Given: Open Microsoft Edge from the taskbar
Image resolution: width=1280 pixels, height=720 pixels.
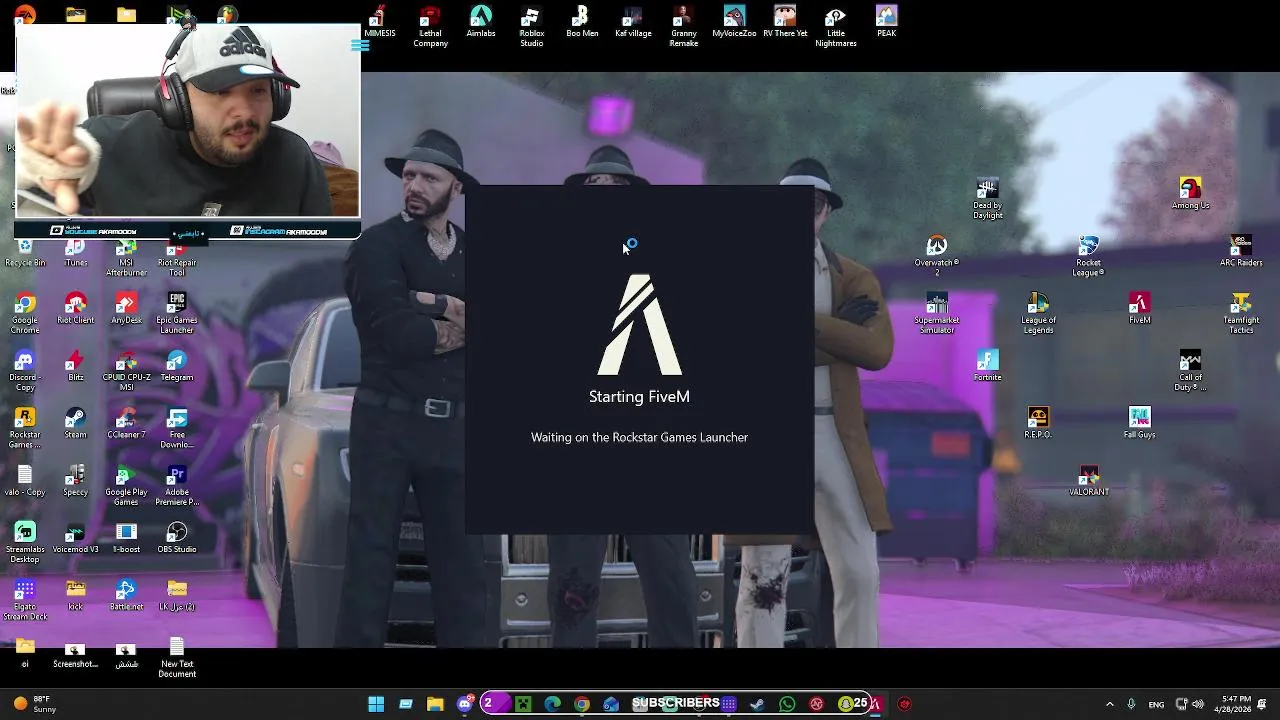Looking at the screenshot, I should coord(553,704).
